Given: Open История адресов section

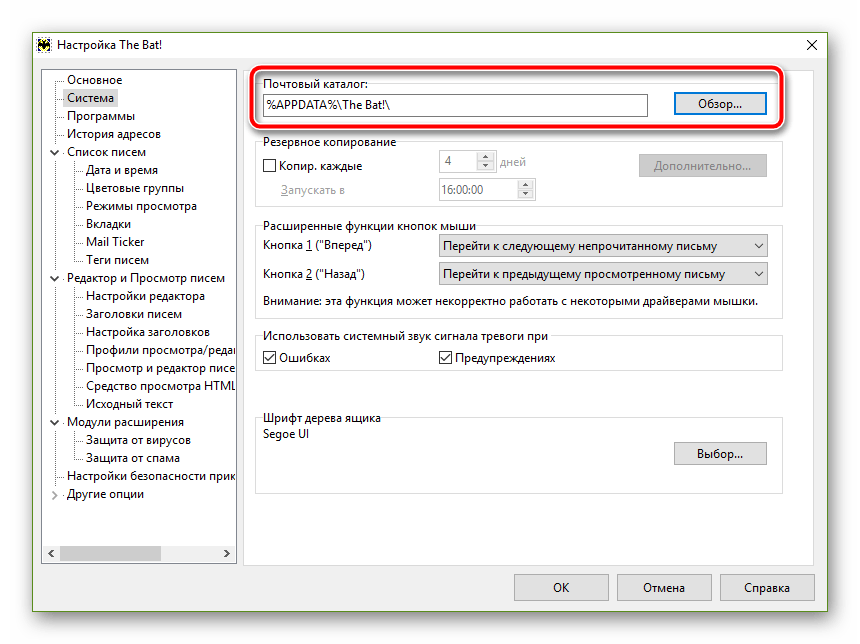Looking at the screenshot, I should (114, 134).
